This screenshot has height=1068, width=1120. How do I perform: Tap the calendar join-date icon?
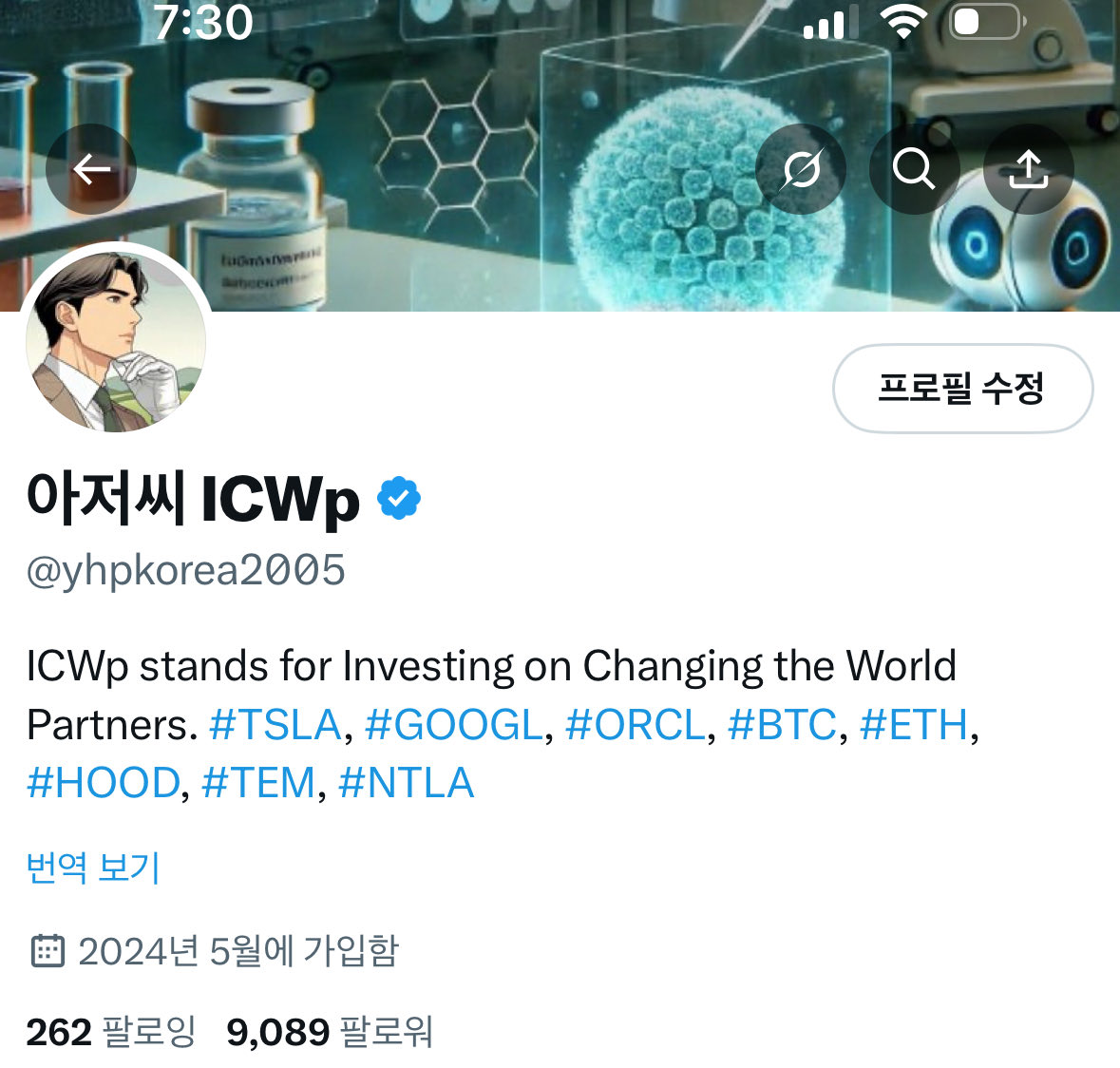(47, 951)
